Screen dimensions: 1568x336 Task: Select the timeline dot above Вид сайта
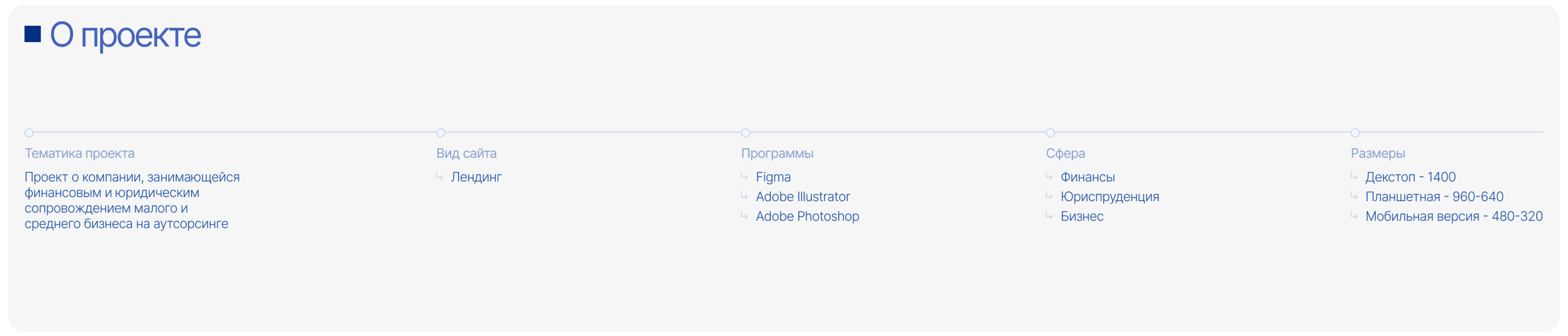(441, 132)
